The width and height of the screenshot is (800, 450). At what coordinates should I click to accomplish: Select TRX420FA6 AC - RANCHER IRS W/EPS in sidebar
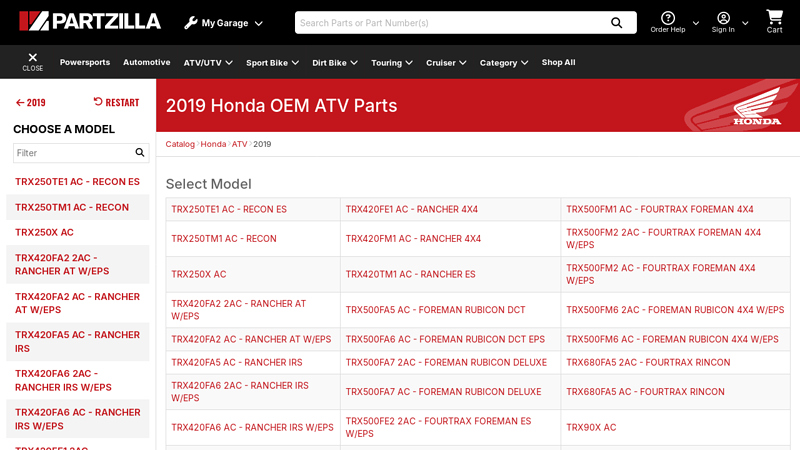pos(78,419)
